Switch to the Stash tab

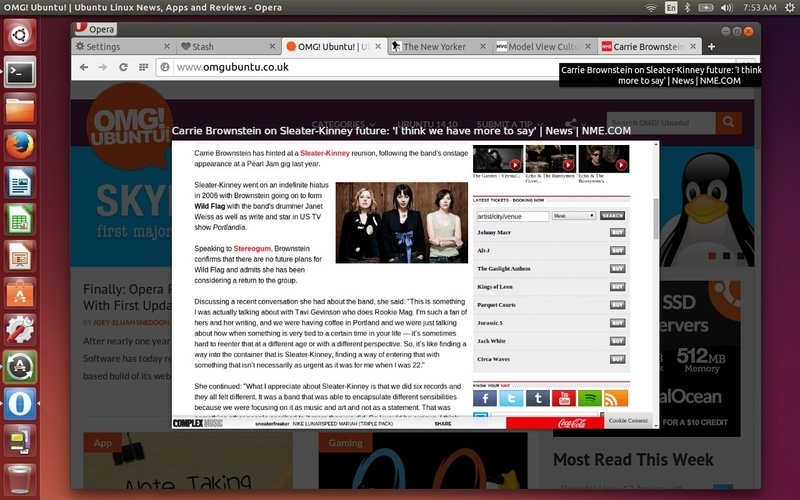coord(228,46)
